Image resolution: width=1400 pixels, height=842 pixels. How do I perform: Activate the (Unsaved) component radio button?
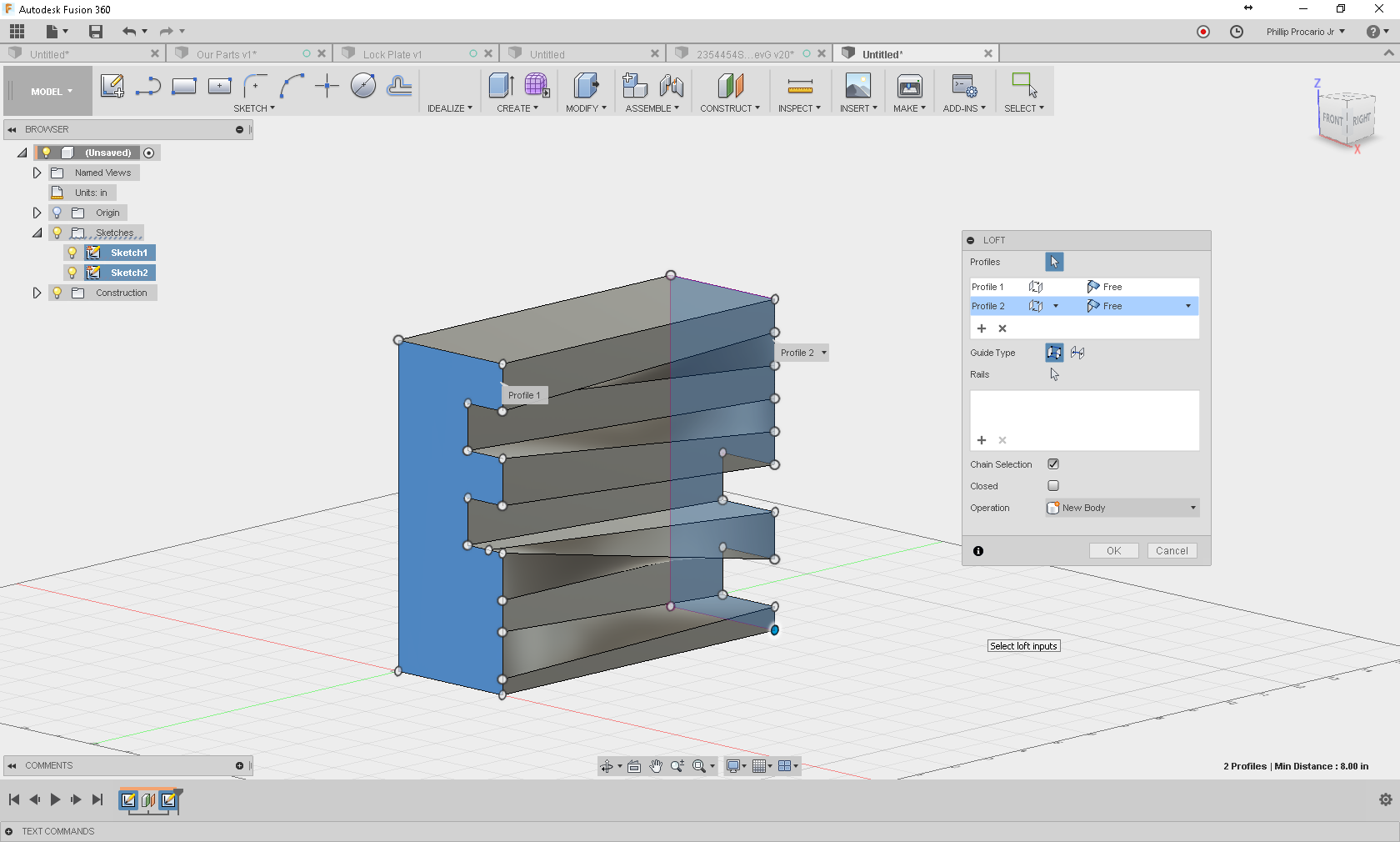pyautogui.click(x=149, y=153)
